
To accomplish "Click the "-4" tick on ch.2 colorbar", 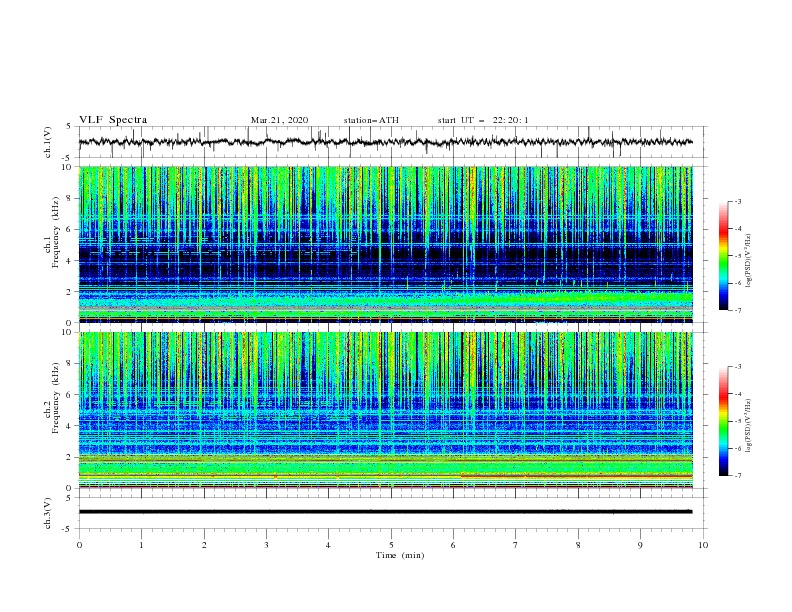I will click(x=737, y=394).
